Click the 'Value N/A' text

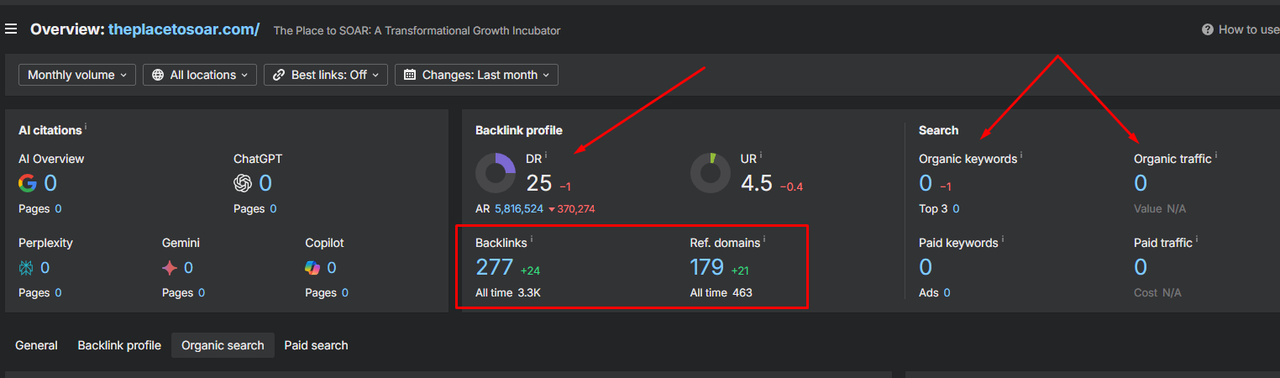point(1160,209)
